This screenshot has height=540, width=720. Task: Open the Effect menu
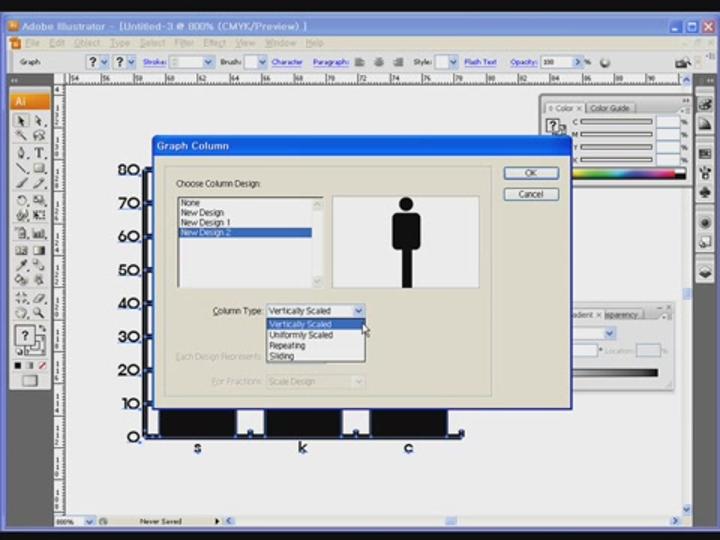(214, 43)
